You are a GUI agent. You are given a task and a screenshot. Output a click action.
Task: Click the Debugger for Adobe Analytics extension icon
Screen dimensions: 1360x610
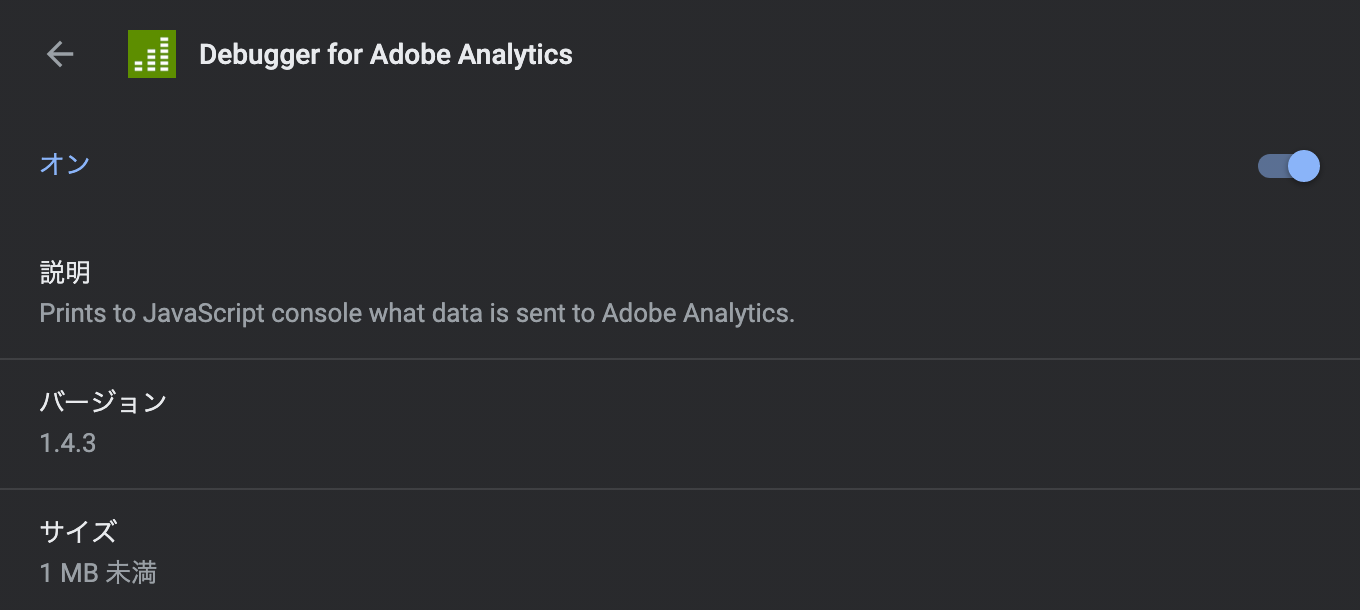151,54
